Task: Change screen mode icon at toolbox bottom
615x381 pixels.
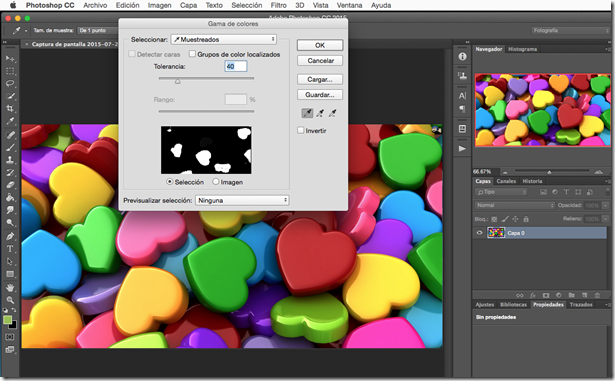Action: pos(10,349)
